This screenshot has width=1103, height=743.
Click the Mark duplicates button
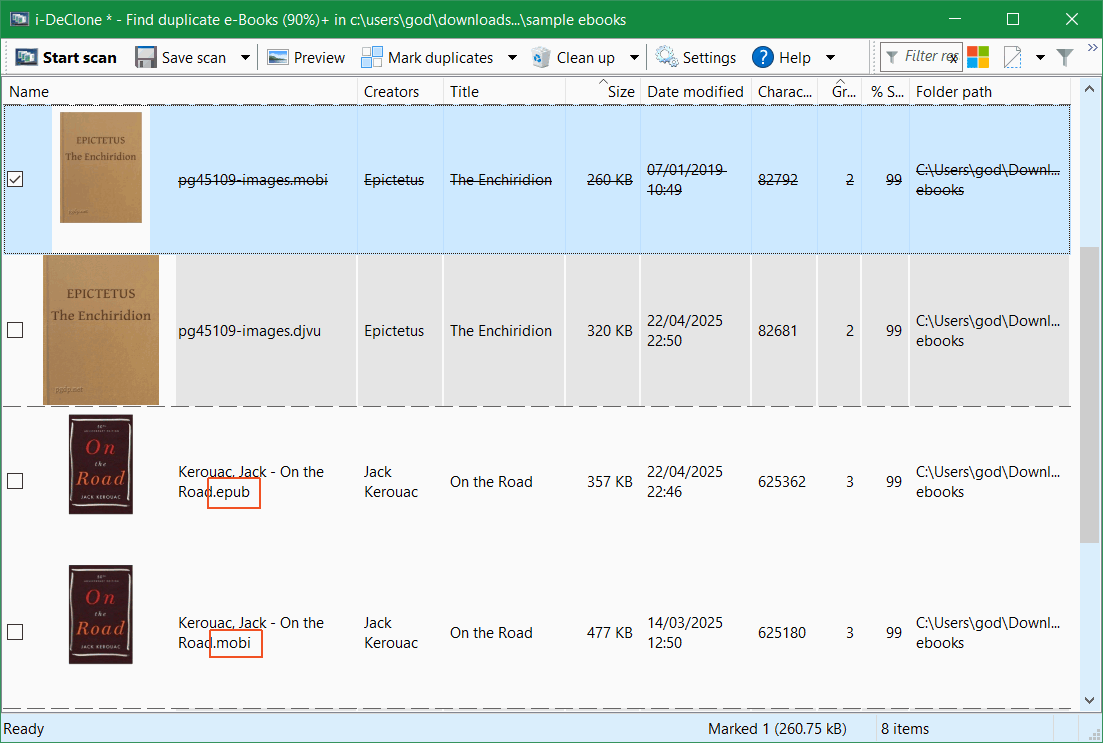(x=428, y=58)
